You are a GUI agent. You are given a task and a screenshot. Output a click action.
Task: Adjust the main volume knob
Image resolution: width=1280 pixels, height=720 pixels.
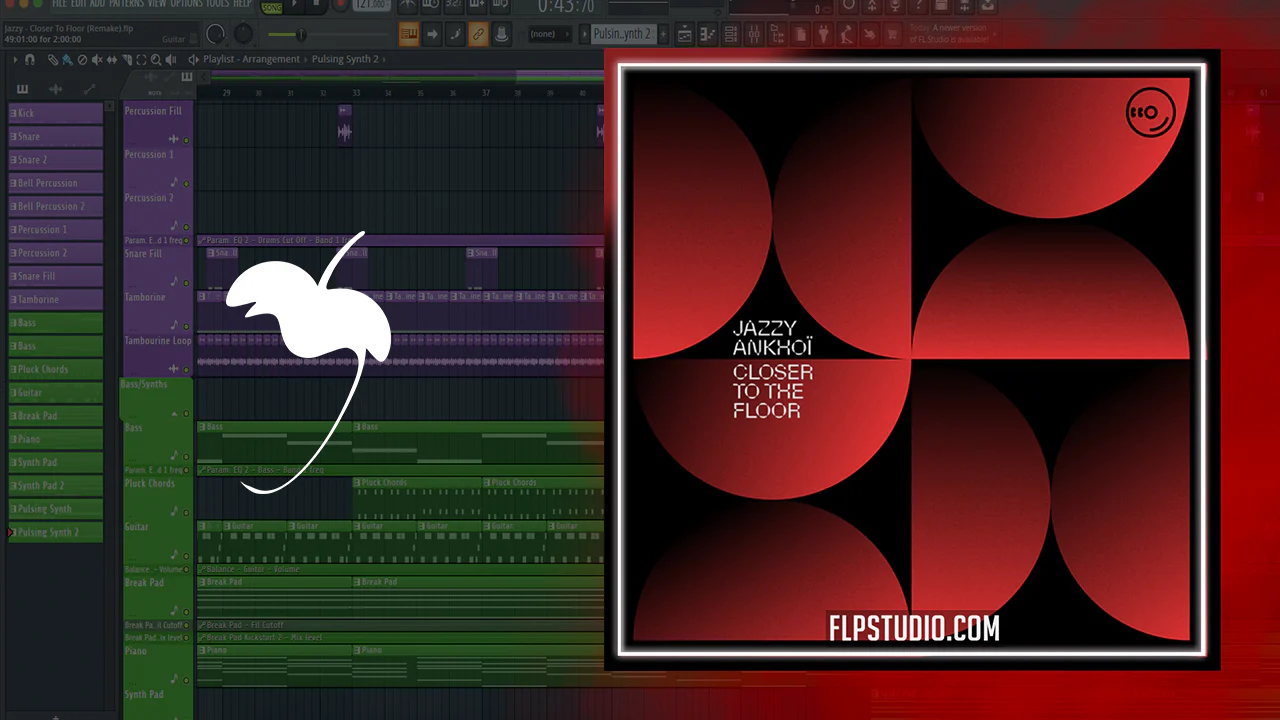(x=216, y=34)
